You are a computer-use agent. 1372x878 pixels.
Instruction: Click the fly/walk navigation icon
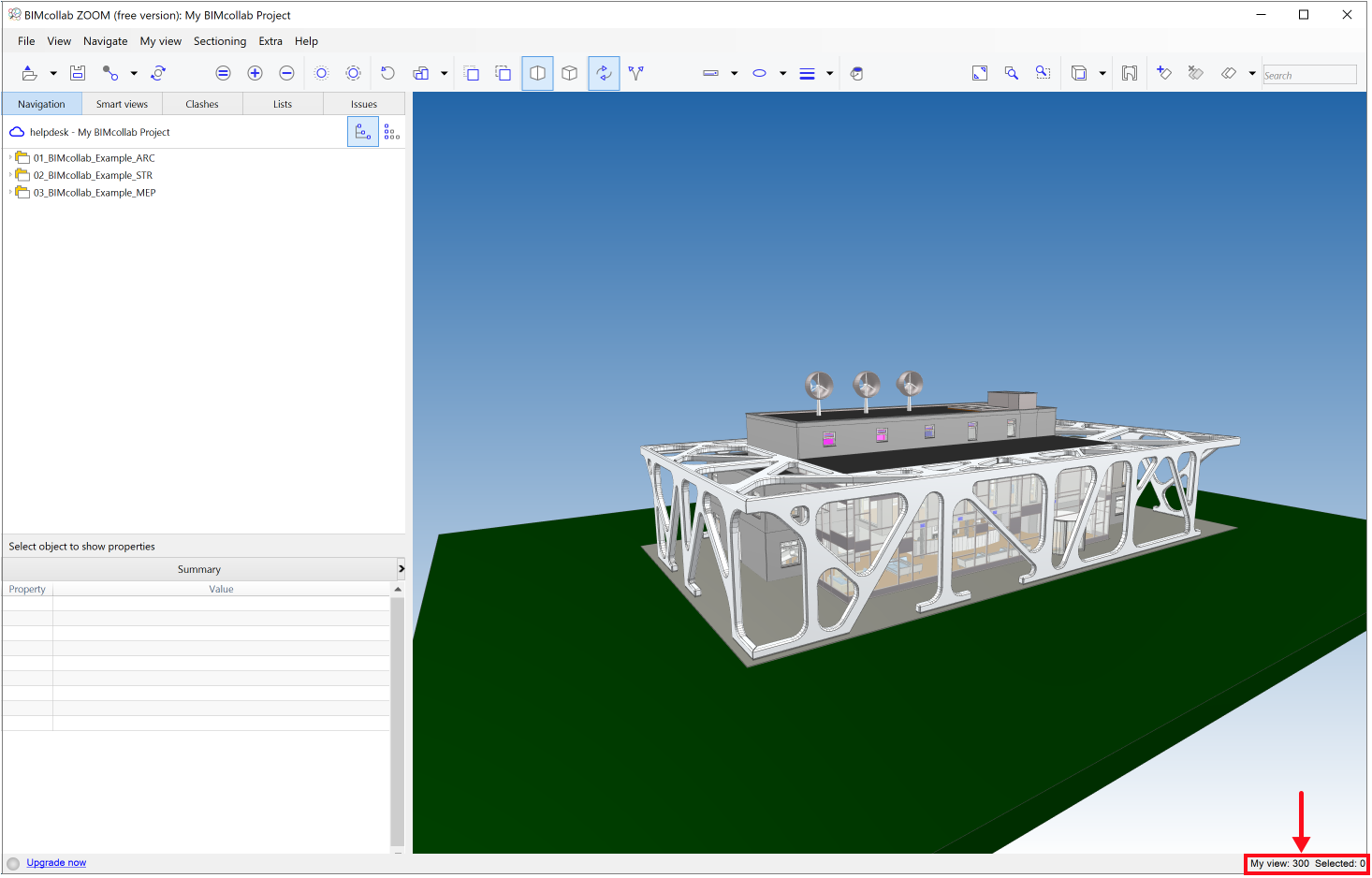636,73
